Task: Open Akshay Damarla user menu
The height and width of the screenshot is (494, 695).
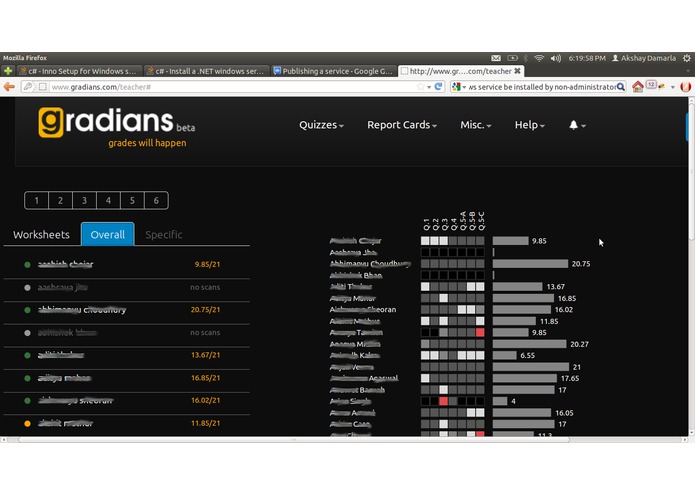Action: pos(644,58)
